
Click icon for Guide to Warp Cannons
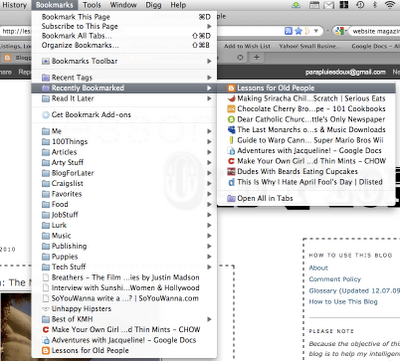[231, 140]
